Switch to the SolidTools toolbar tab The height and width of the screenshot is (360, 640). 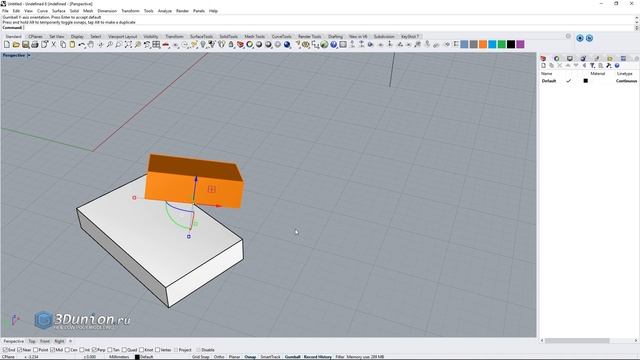click(x=228, y=36)
